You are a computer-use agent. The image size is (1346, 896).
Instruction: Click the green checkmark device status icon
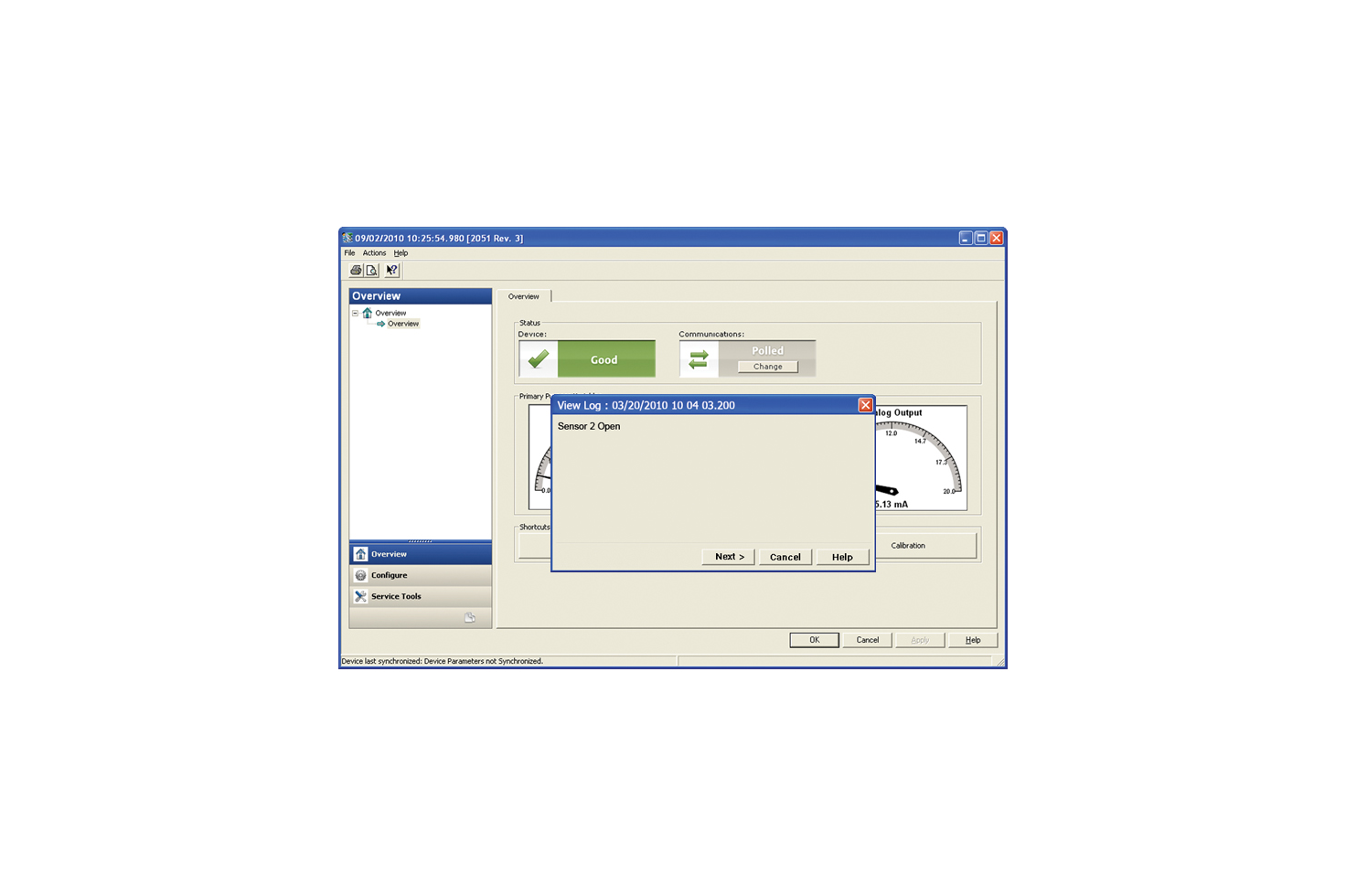pos(539,359)
